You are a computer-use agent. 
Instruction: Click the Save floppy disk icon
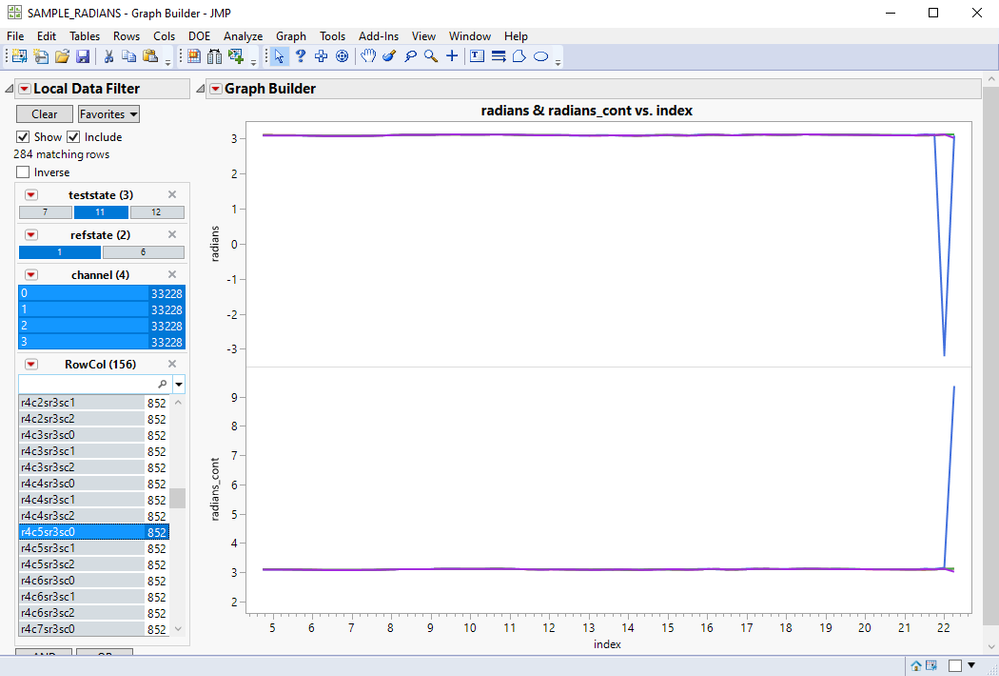click(83, 57)
